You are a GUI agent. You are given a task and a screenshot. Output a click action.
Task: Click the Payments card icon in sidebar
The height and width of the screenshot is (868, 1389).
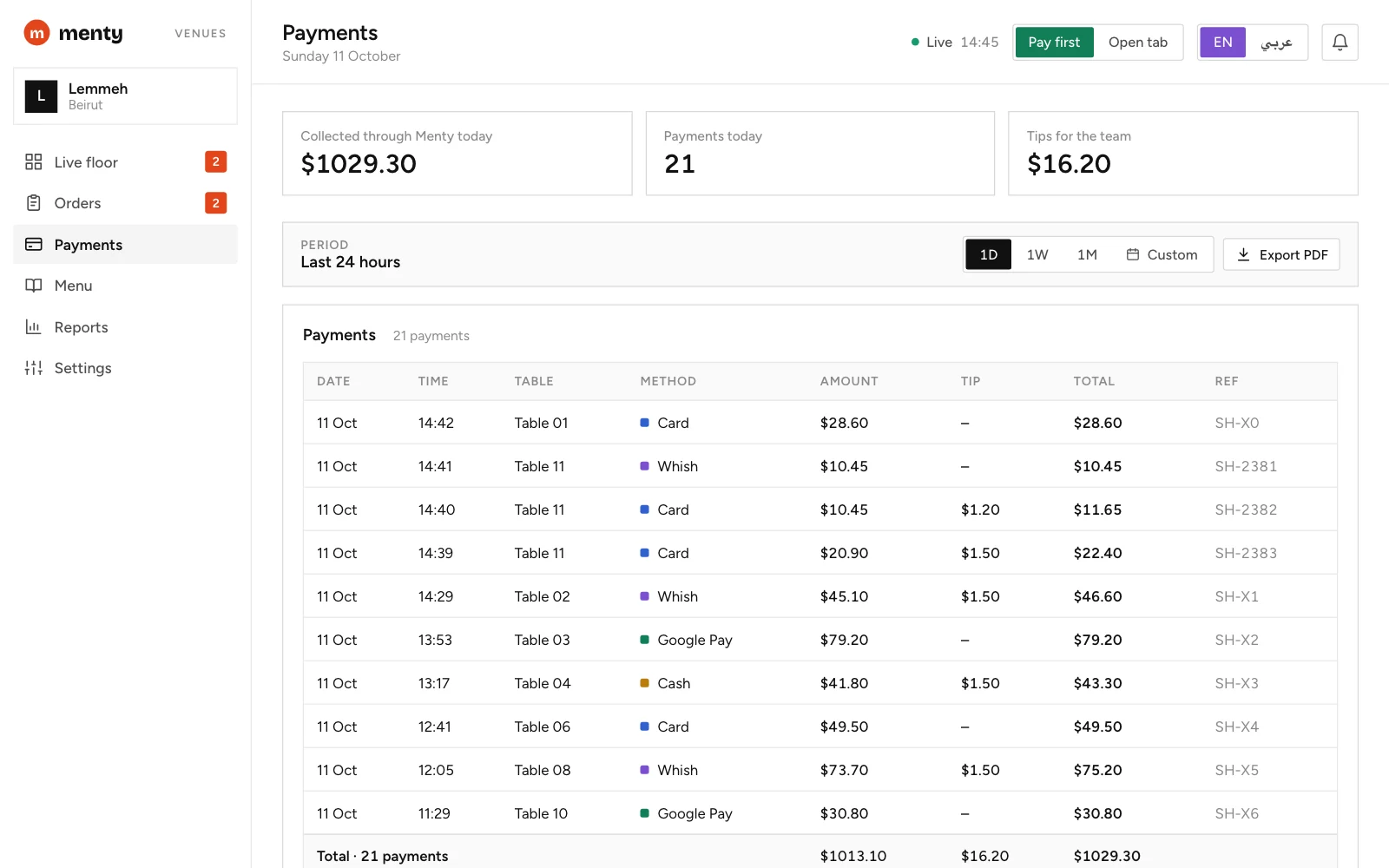tap(34, 244)
